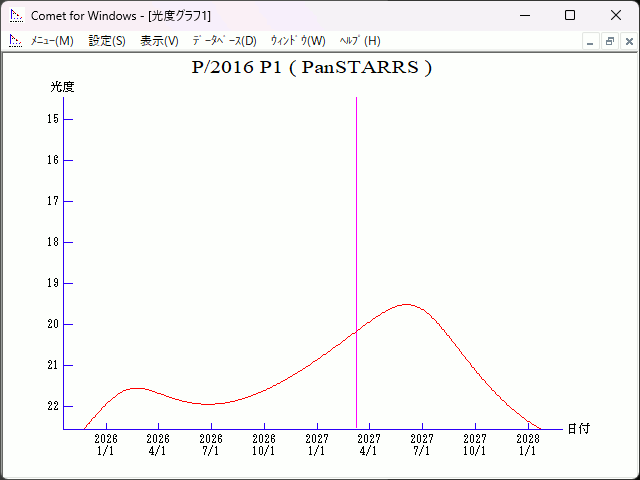The height and width of the screenshot is (480, 640).
Task: Click the magnitude 17 axis label
Action: point(53,201)
